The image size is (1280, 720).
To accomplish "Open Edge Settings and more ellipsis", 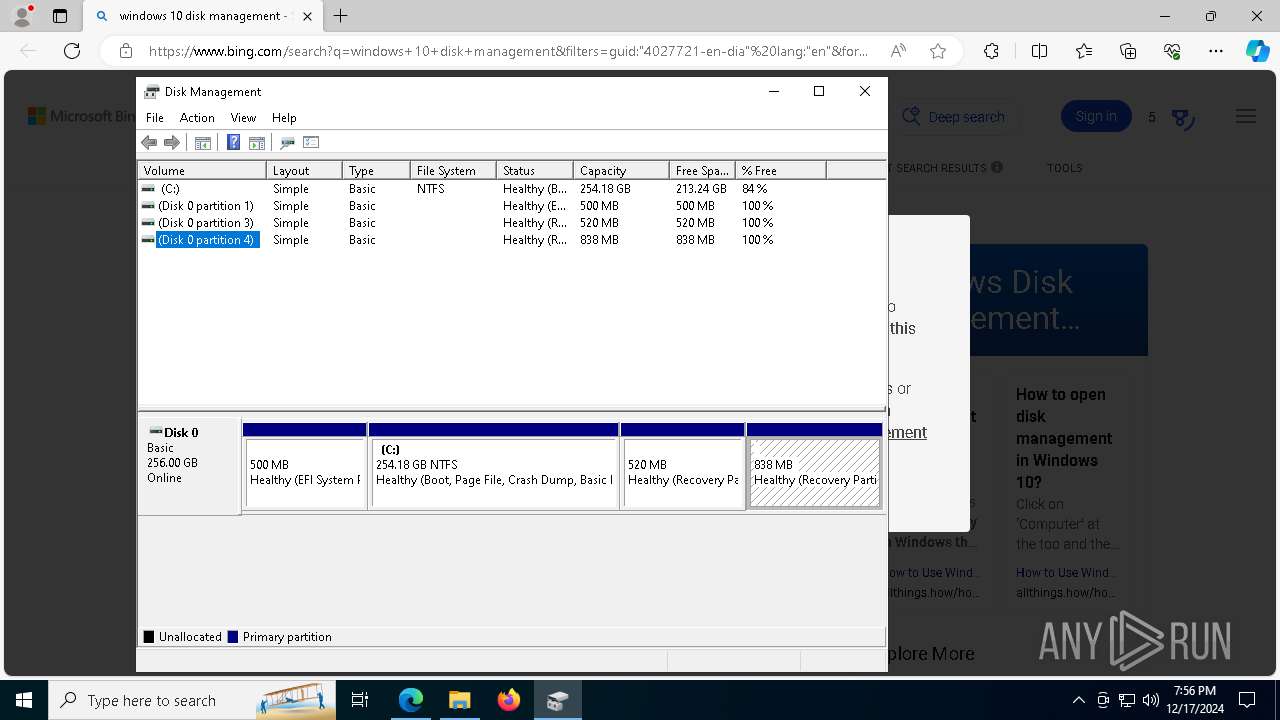I will (x=1216, y=51).
